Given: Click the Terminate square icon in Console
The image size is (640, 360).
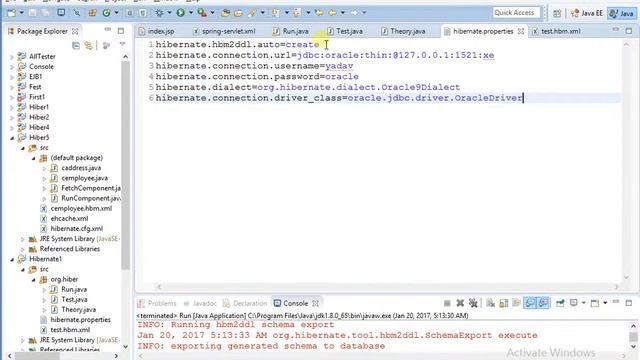Looking at the screenshot, I should (x=447, y=303).
